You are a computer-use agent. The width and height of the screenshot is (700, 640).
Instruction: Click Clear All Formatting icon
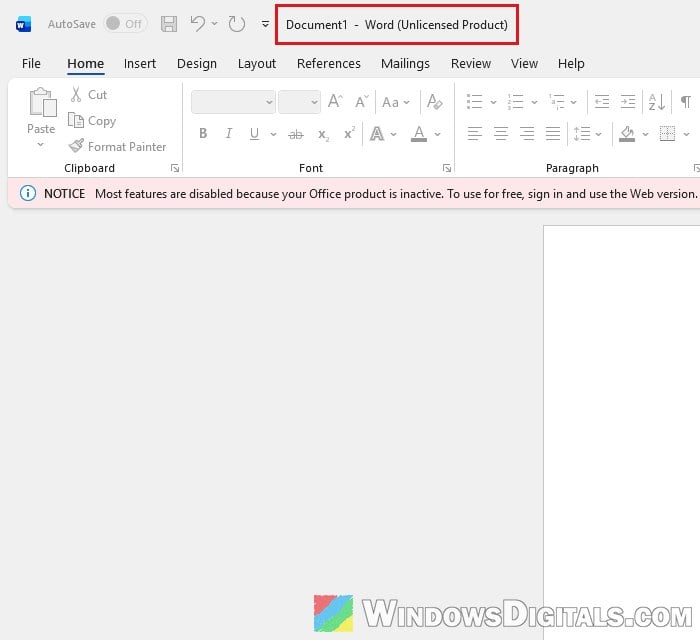[x=434, y=102]
